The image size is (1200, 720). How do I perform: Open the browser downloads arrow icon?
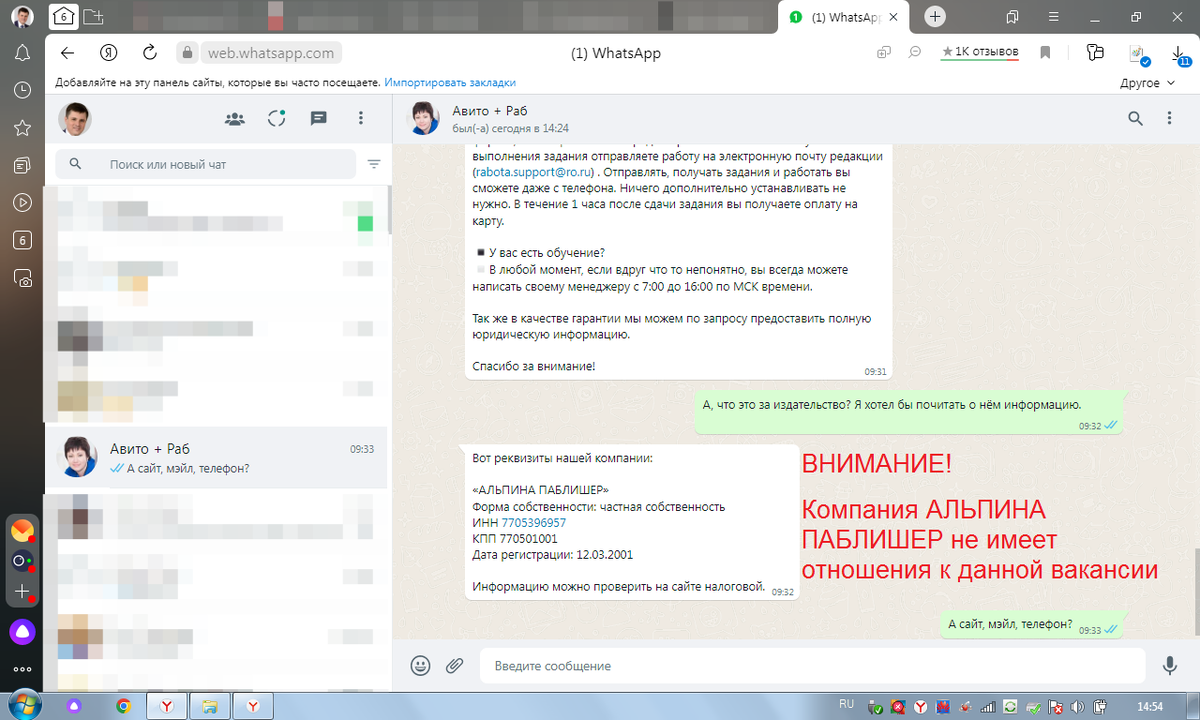coord(1179,54)
